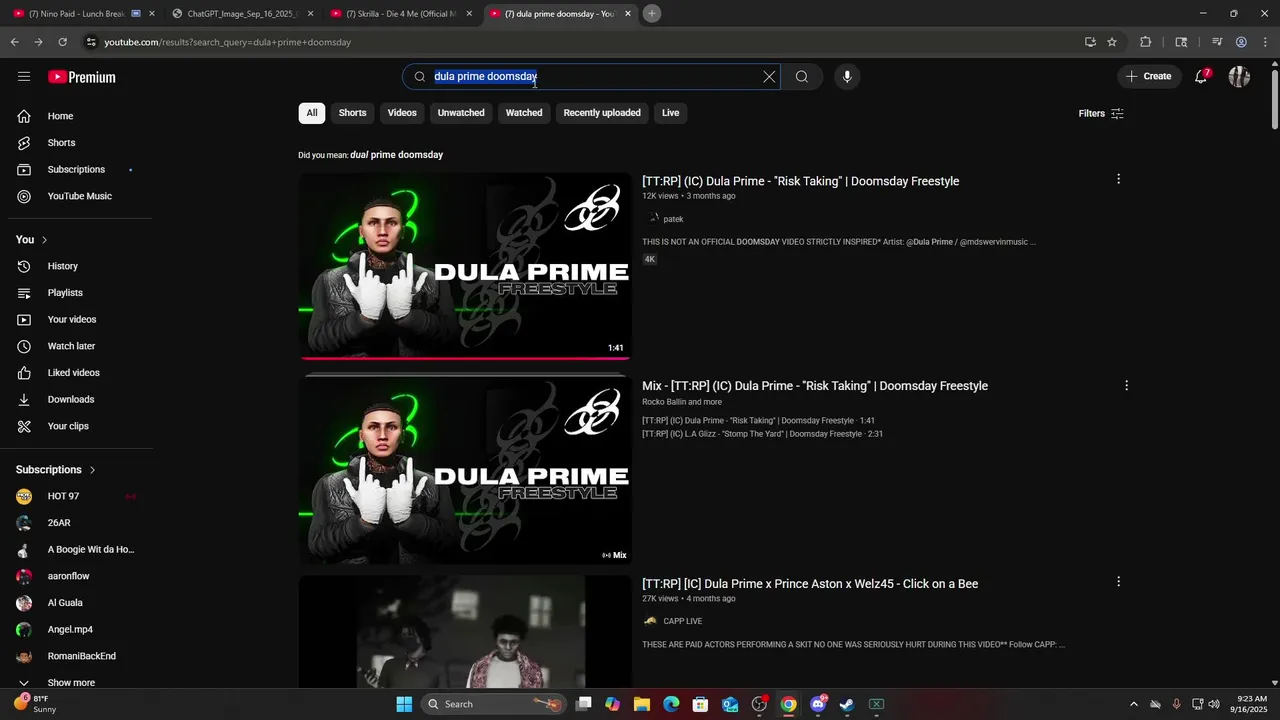Screen dimensions: 1280x720
Task: Open the Mix Risk Taking title
Action: pyautogui.click(x=815, y=386)
